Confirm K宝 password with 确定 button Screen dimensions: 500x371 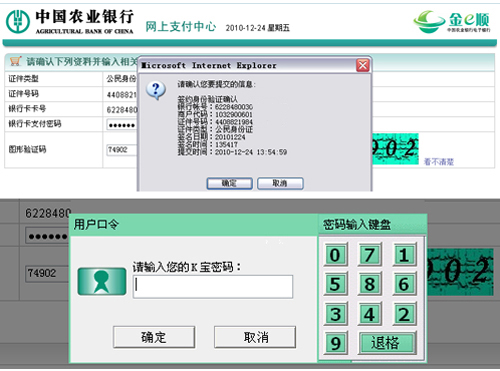click(154, 337)
